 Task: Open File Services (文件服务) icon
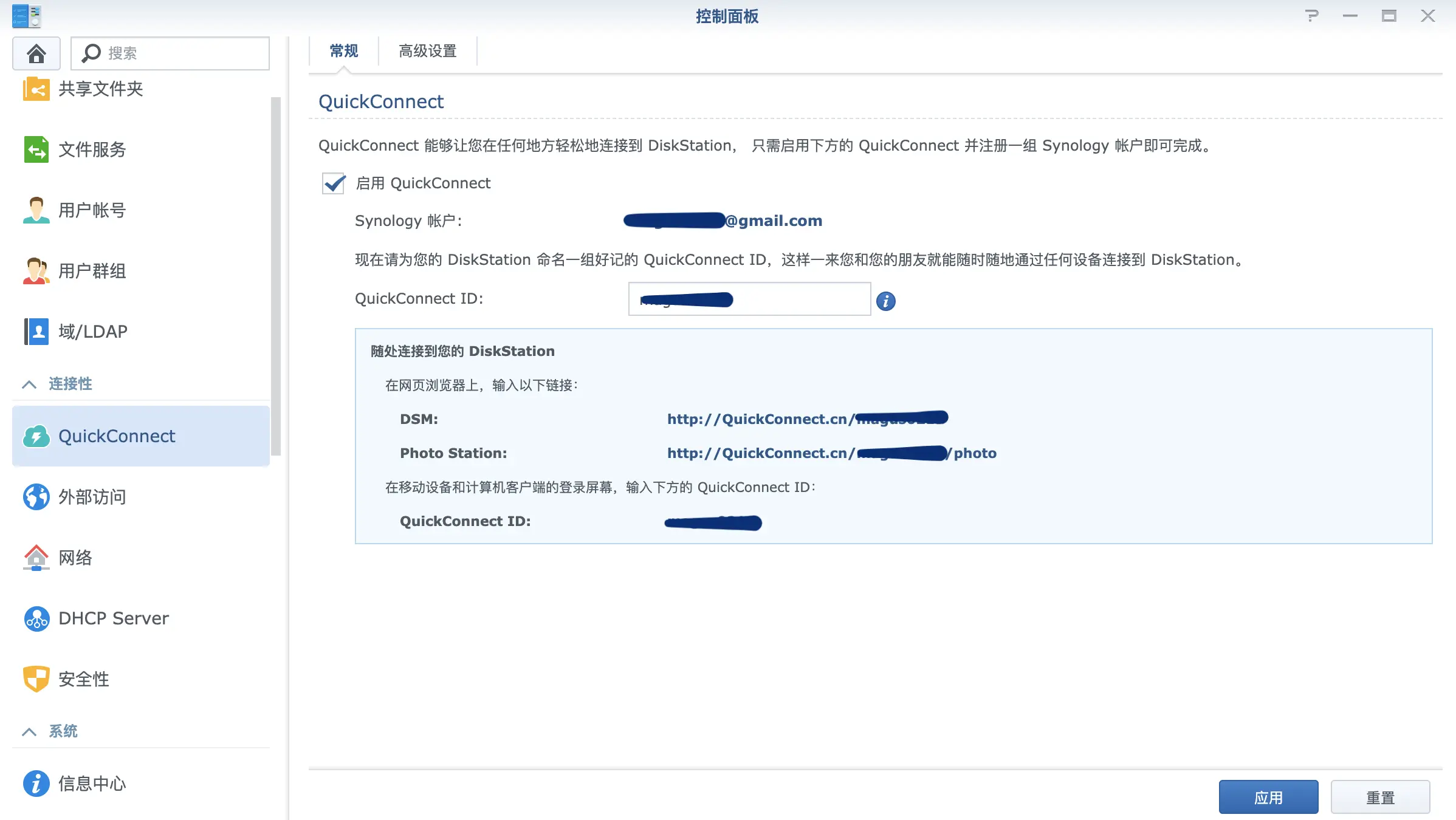click(x=36, y=149)
